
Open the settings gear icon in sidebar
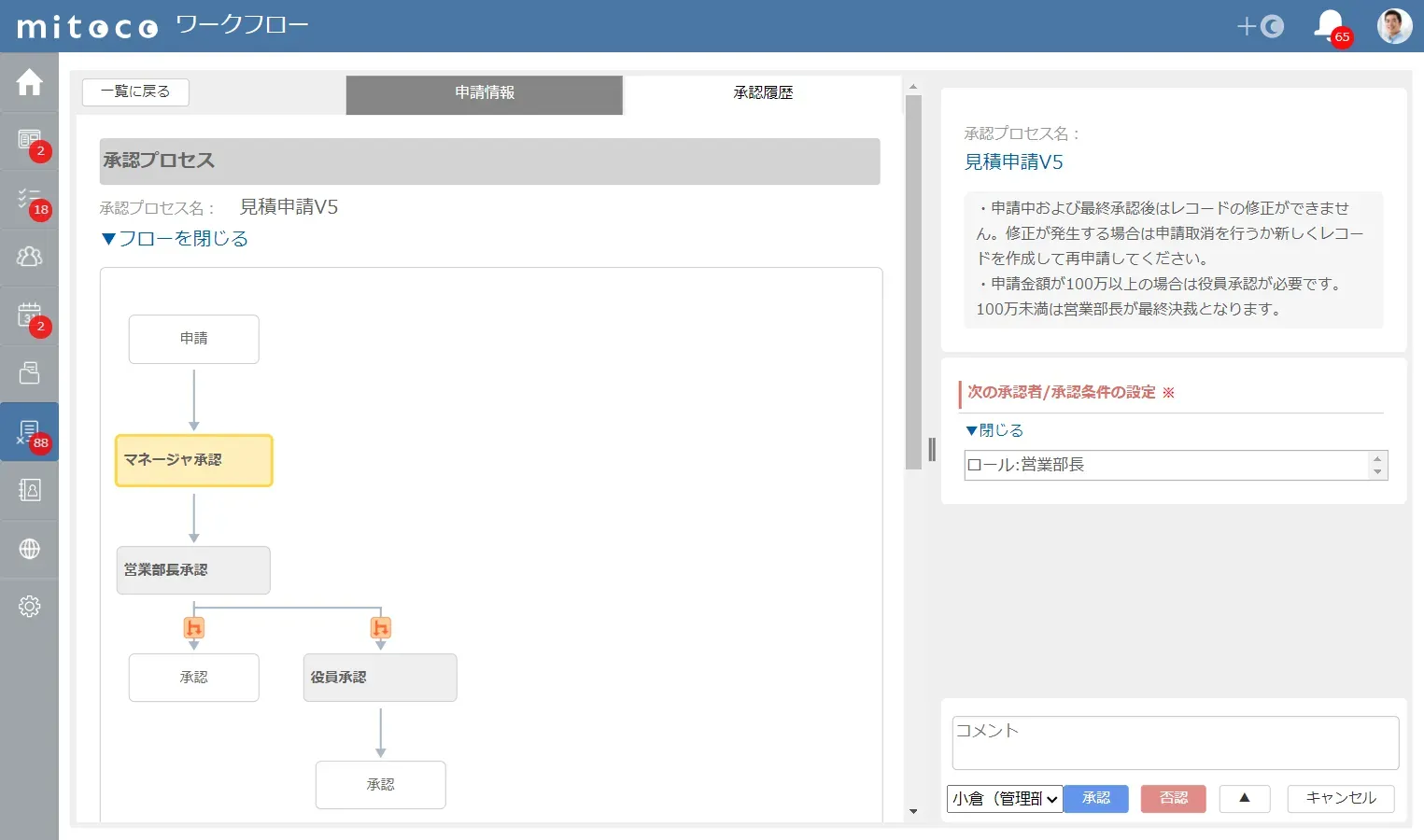[x=29, y=607]
